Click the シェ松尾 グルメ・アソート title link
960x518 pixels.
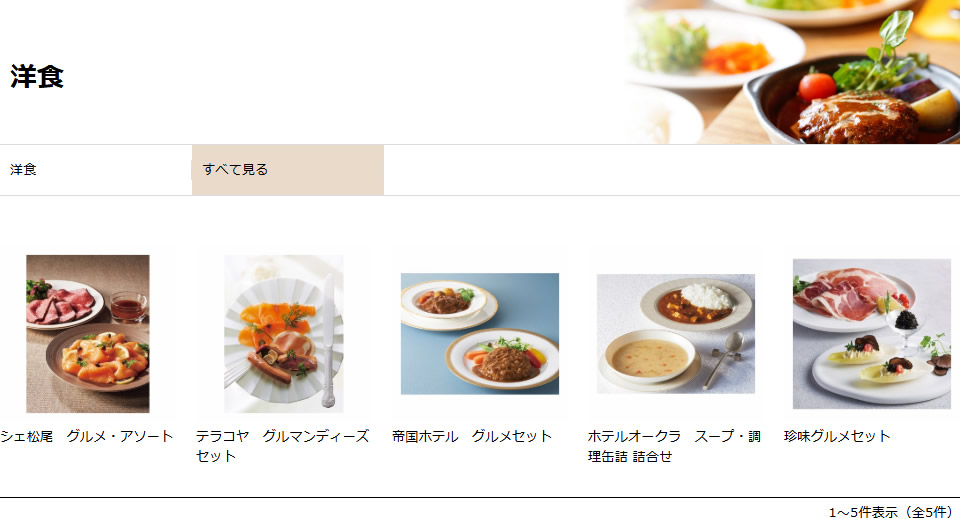tap(86, 436)
